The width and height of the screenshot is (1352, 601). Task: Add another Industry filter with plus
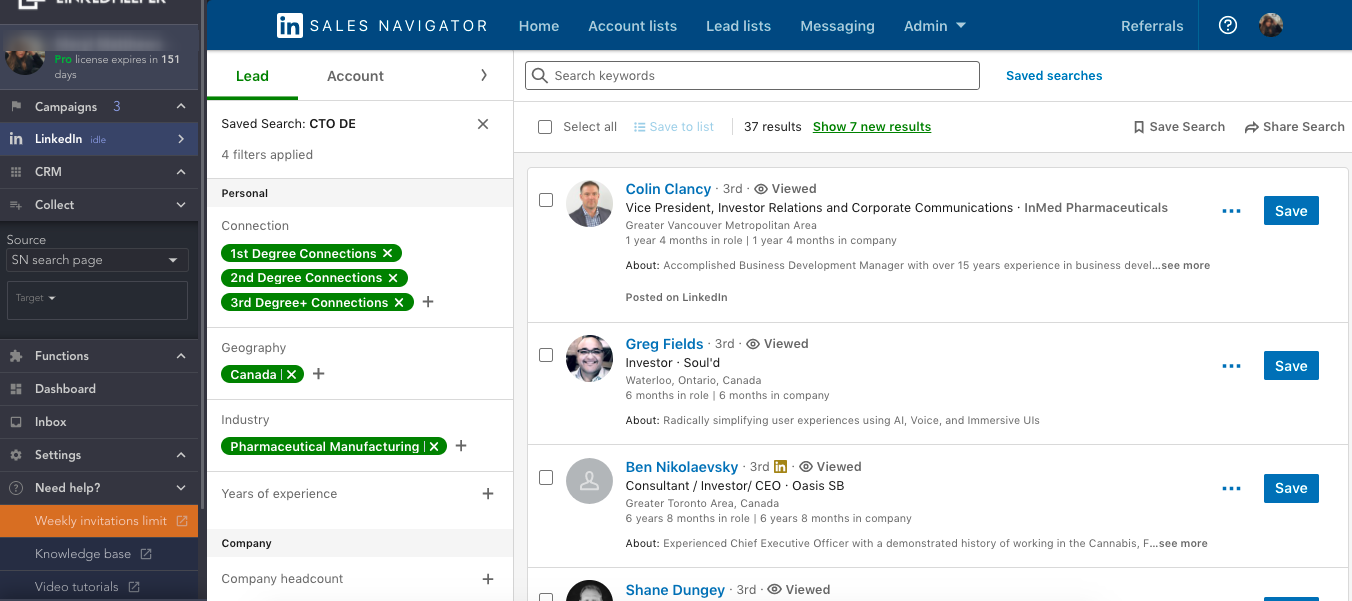461,446
